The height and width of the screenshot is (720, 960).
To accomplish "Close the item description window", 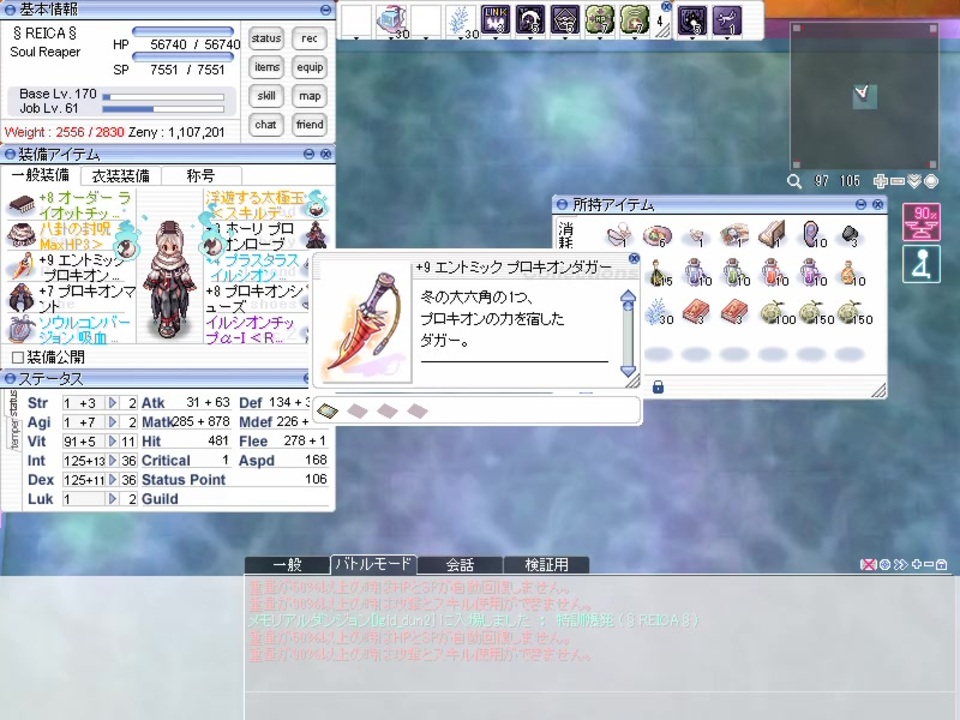I will tap(634, 258).
